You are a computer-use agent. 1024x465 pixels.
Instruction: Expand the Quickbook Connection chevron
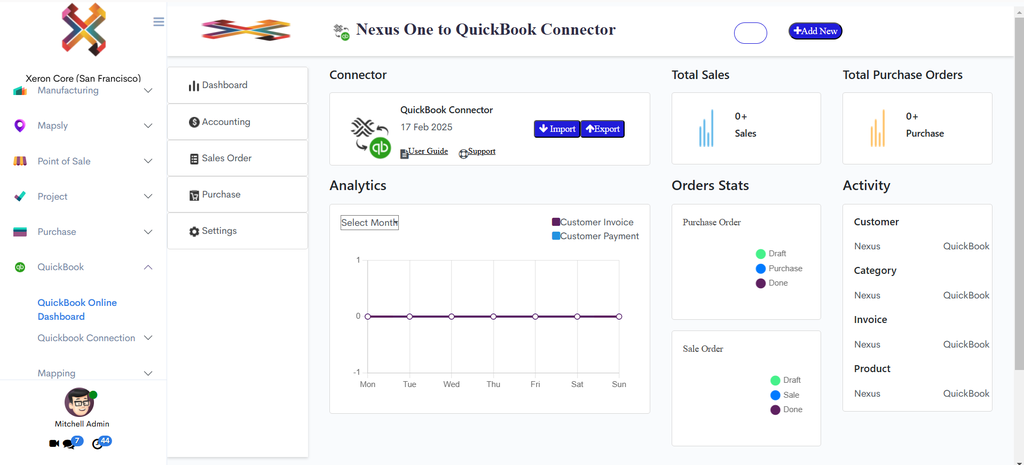pos(148,338)
